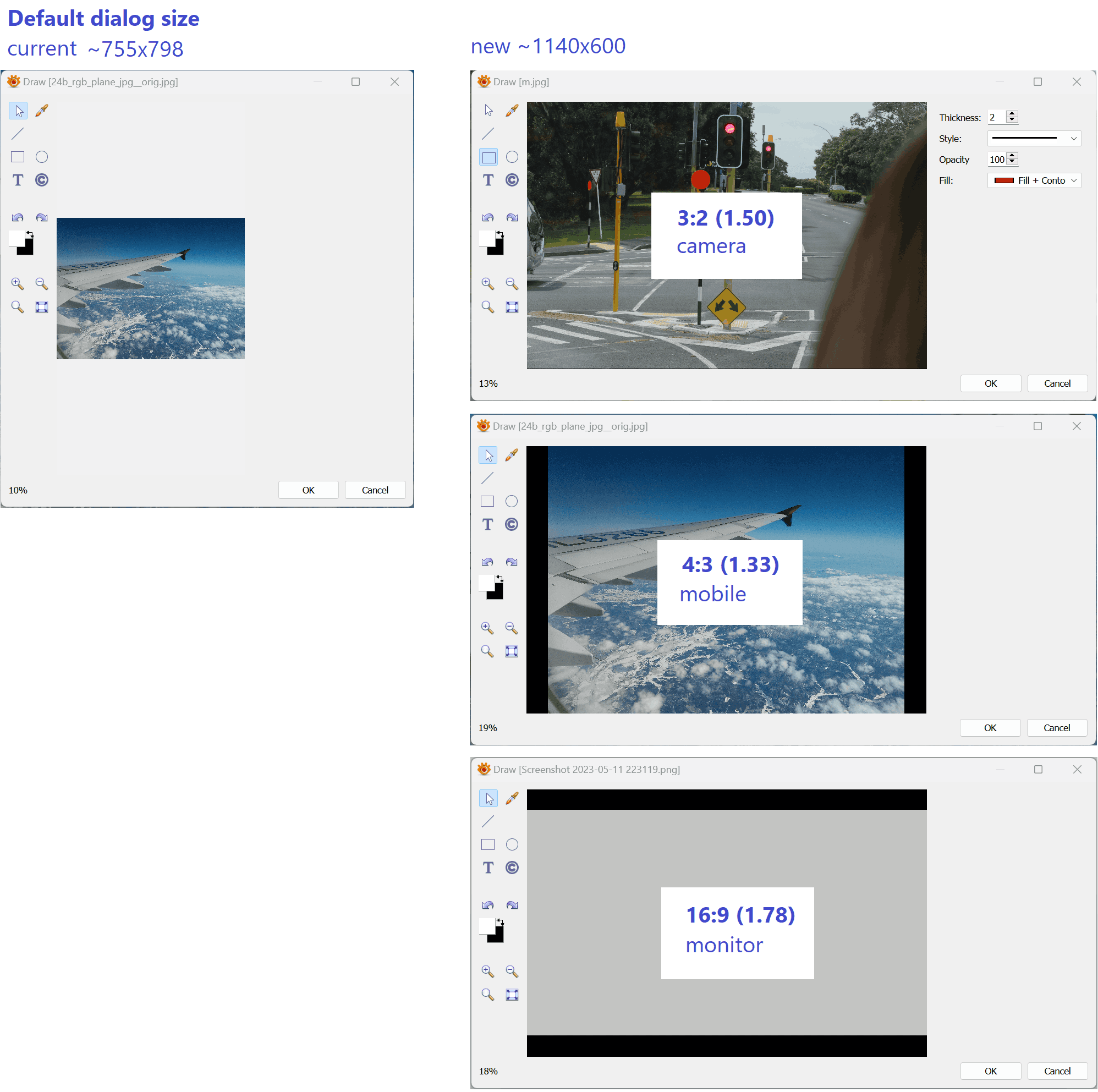Click zoom in magnifier in the Screenshot png dialog
Screen dimensions: 1098x1092
pyautogui.click(x=487, y=971)
